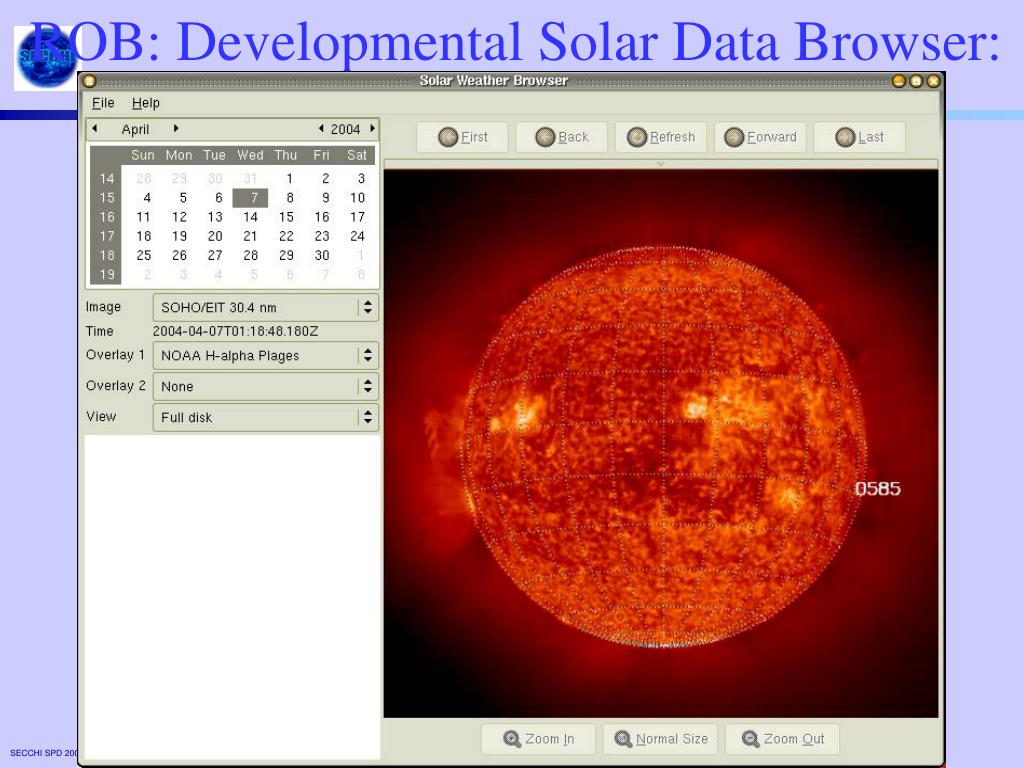The width and height of the screenshot is (1024, 768).
Task: Click week number 16 in the calendar
Action: click(x=106, y=217)
